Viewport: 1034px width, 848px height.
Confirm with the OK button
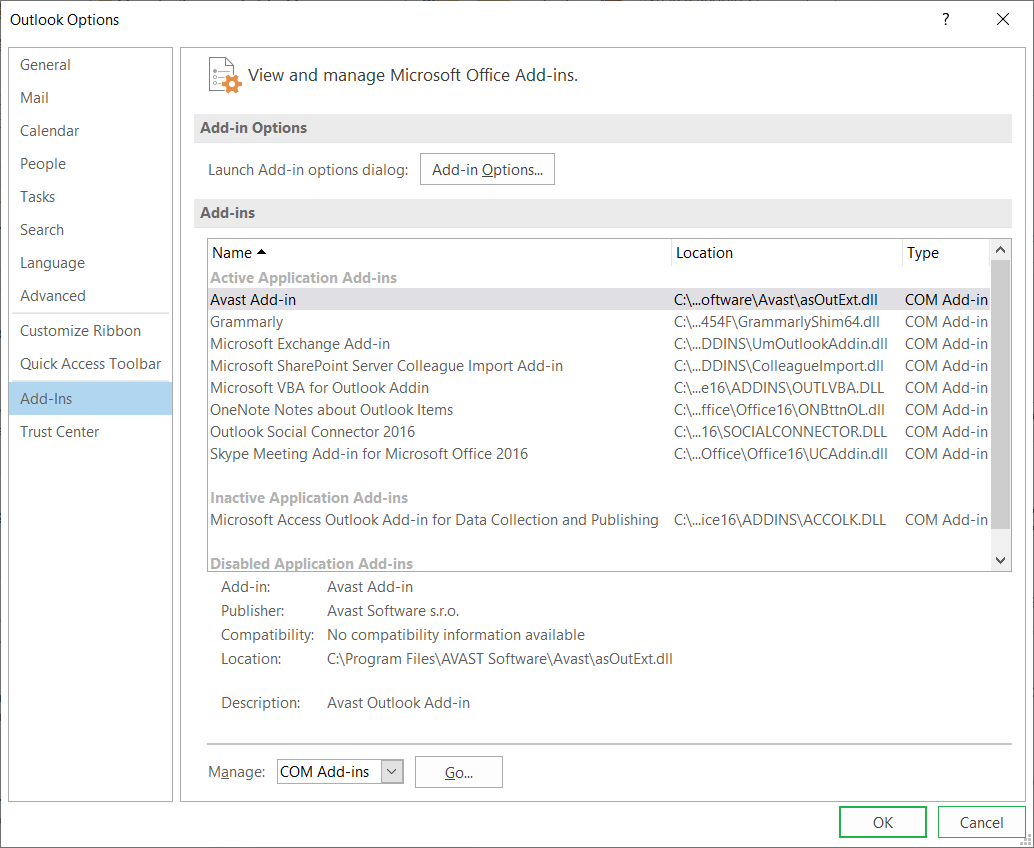pyautogui.click(x=883, y=822)
